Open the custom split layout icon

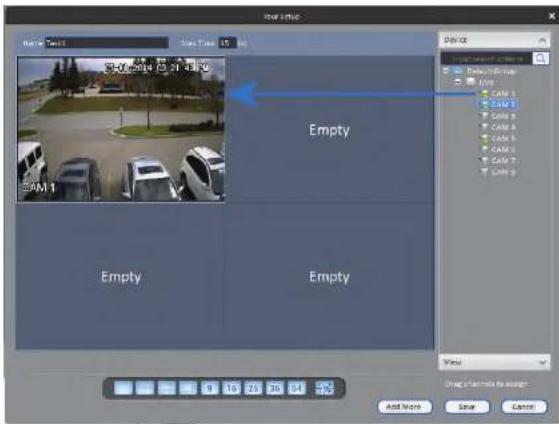(x=325, y=388)
